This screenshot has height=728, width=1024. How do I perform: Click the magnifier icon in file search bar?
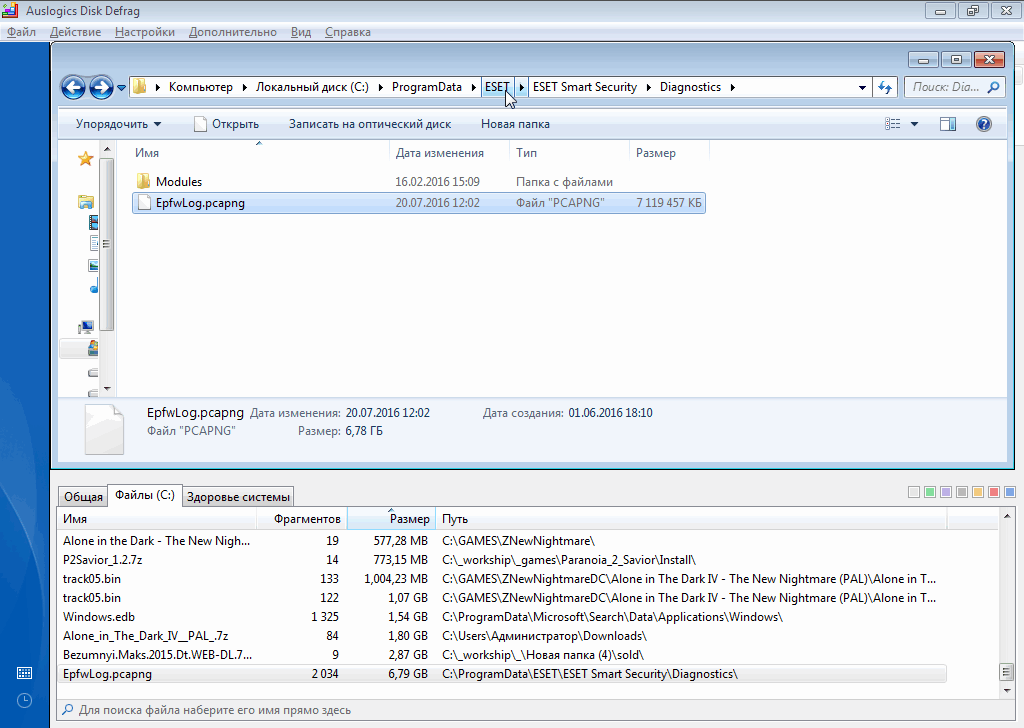68,710
